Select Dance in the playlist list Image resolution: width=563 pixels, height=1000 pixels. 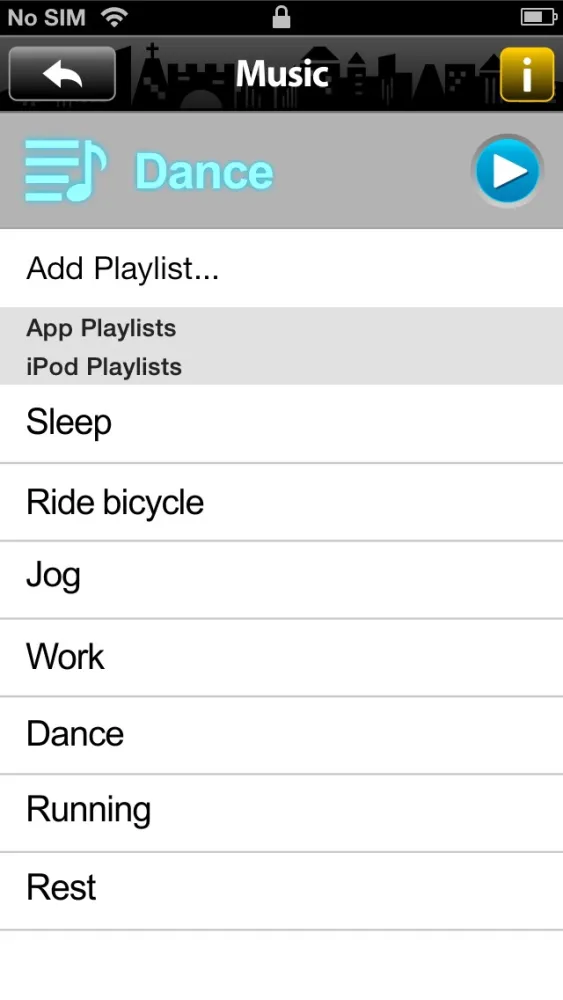281,735
